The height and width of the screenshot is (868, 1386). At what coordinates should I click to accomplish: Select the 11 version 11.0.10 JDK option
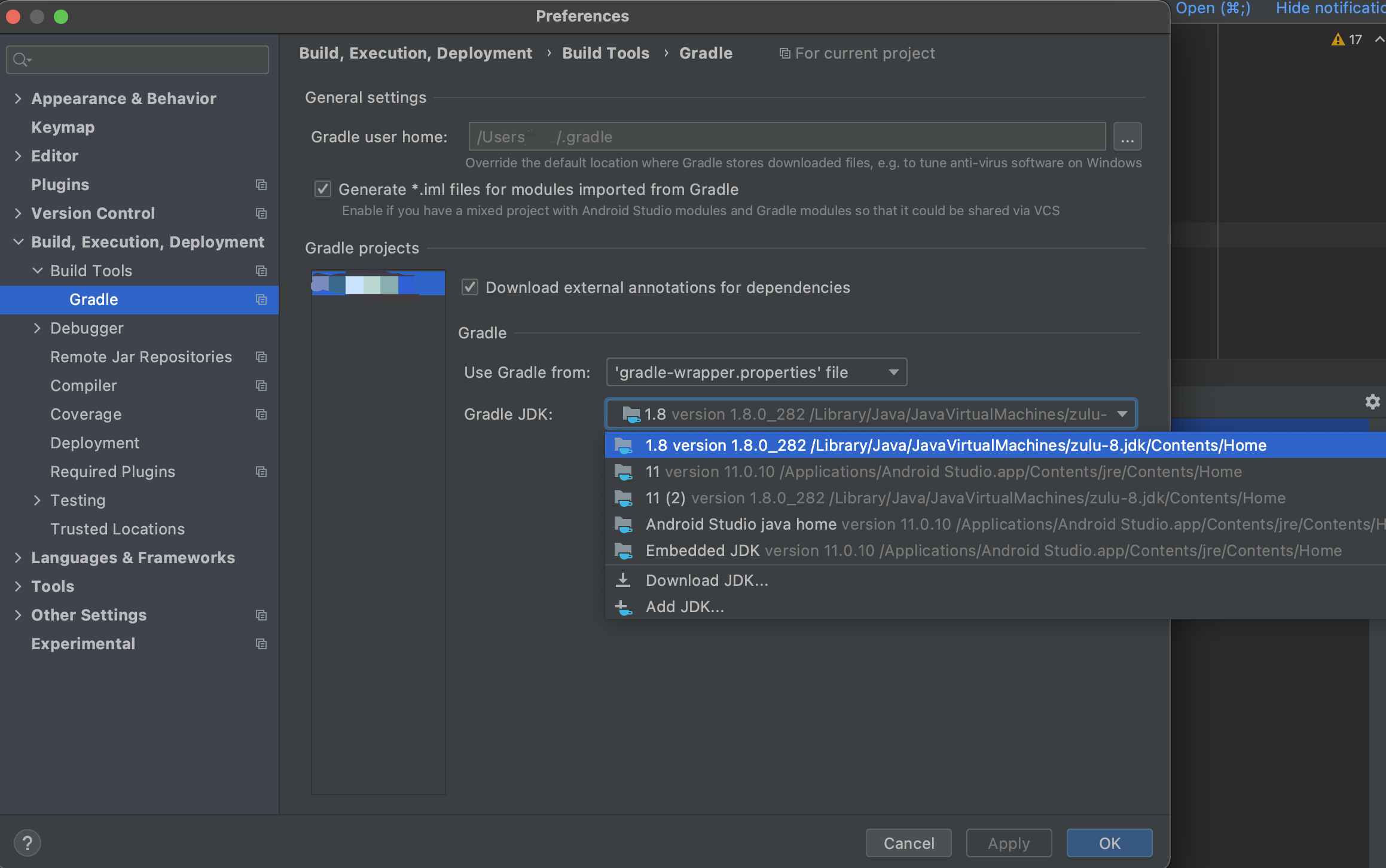995,472
